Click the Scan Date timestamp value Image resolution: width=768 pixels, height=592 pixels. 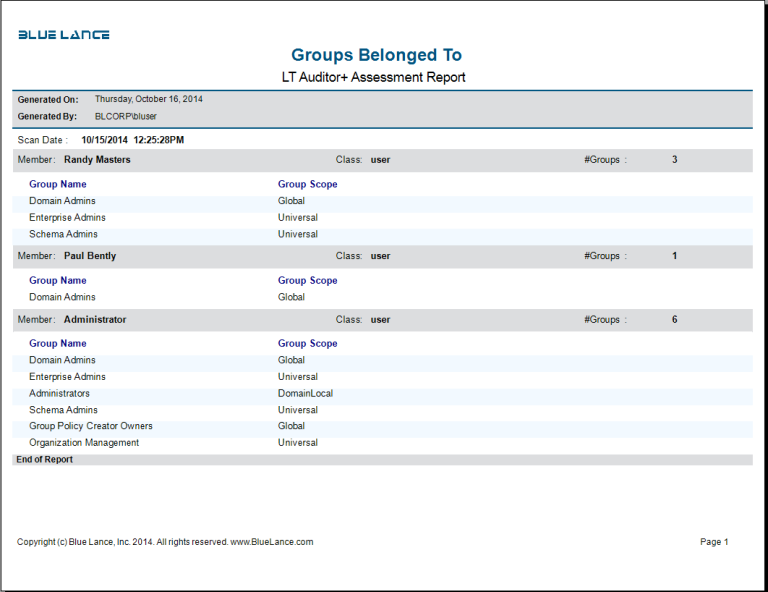(132, 140)
